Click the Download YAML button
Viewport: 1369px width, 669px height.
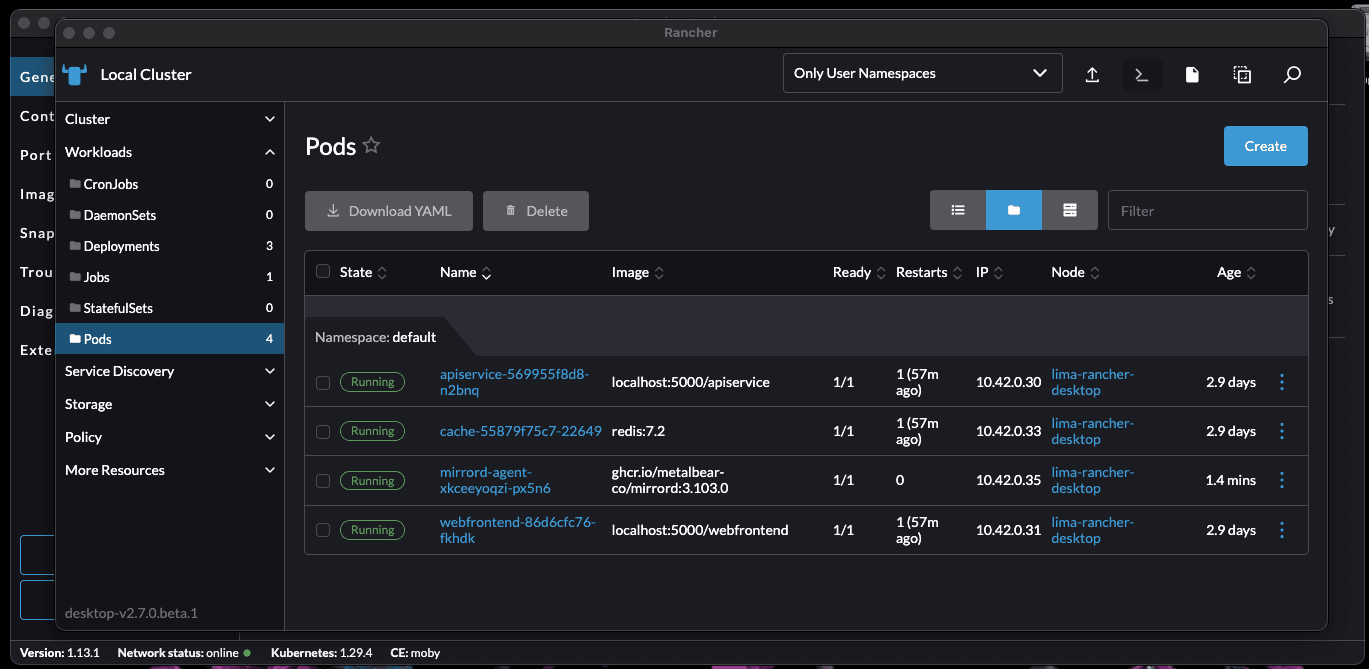(x=389, y=211)
